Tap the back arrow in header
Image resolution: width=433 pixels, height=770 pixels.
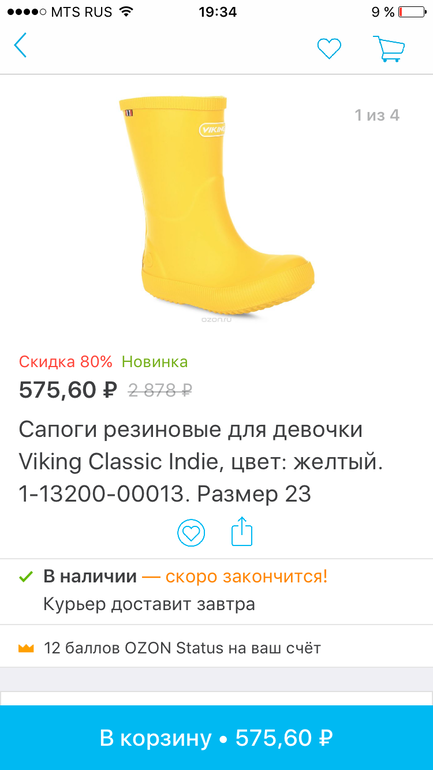coord(20,46)
